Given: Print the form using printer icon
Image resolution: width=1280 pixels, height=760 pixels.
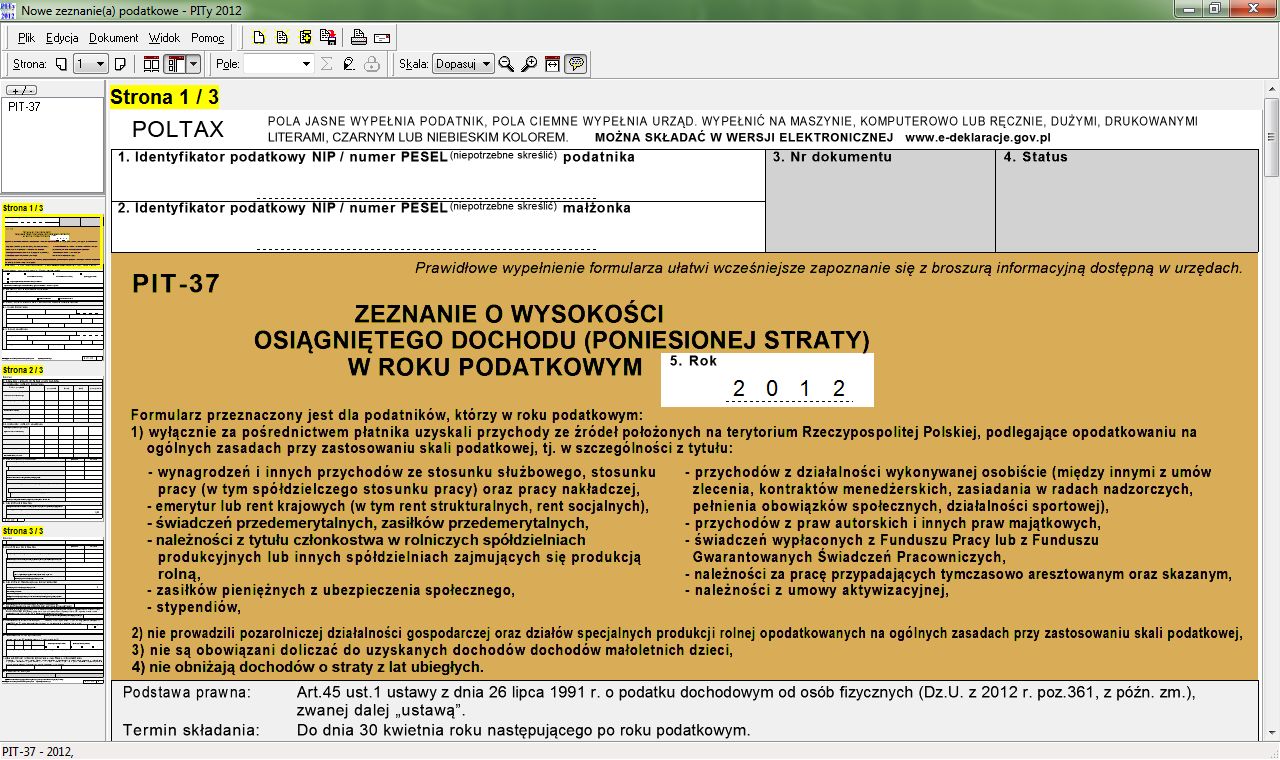Looking at the screenshot, I should tap(359, 38).
